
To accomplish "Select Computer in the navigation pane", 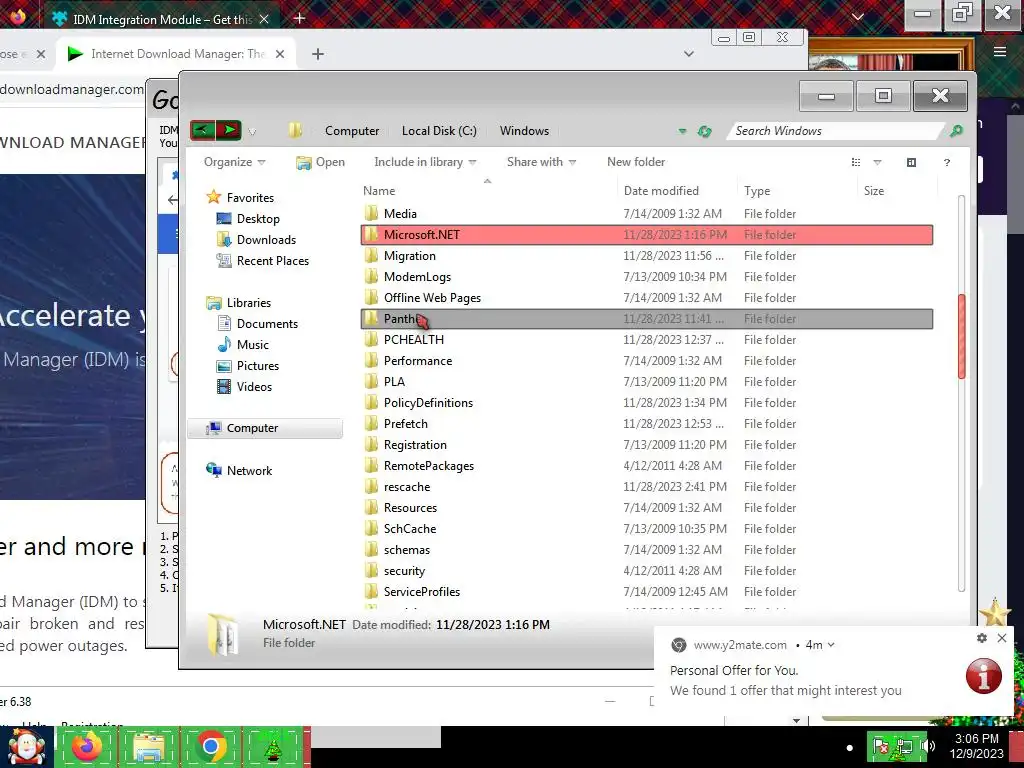I will pos(265,428).
